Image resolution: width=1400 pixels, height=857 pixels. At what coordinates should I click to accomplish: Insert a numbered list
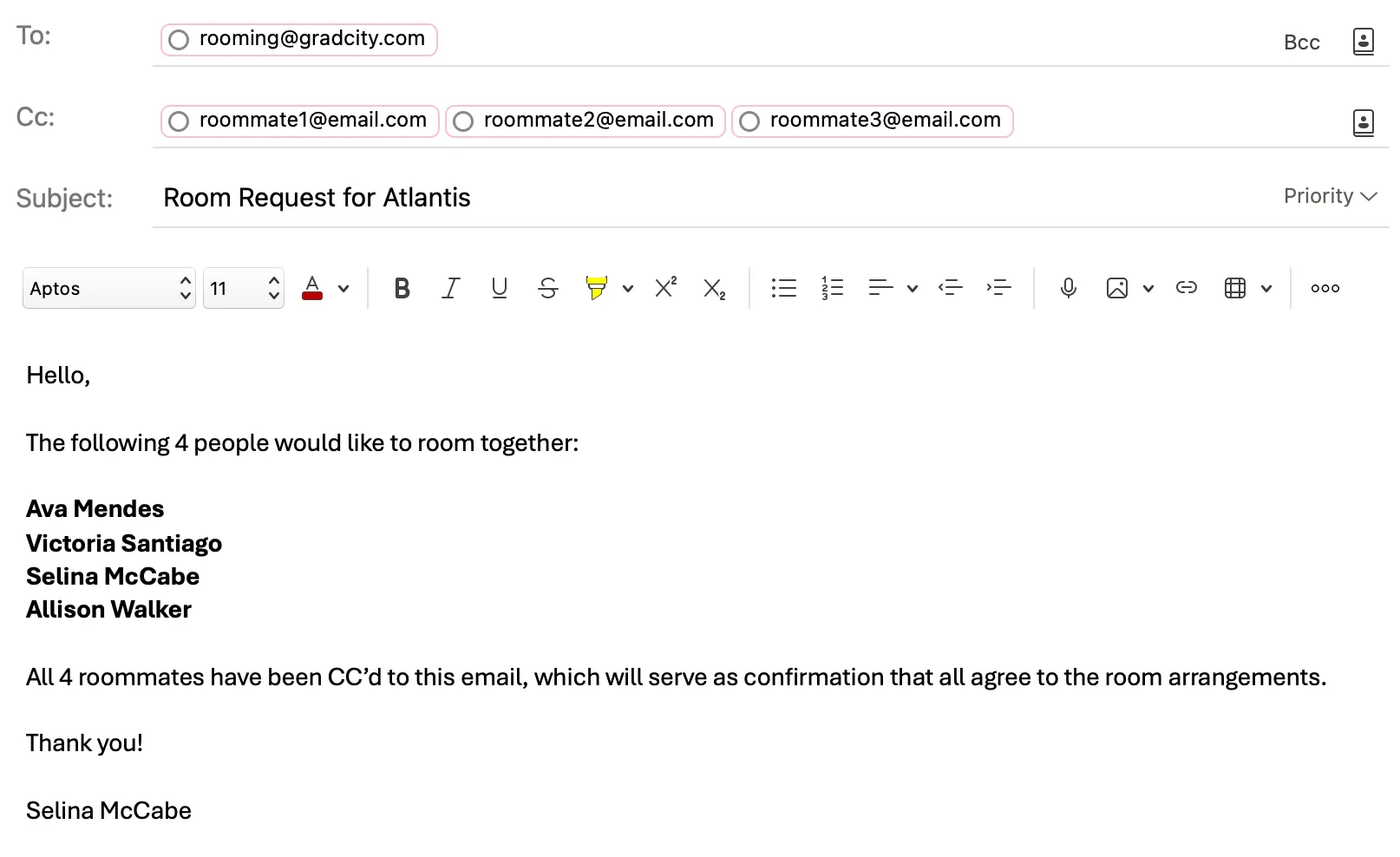[x=832, y=288]
